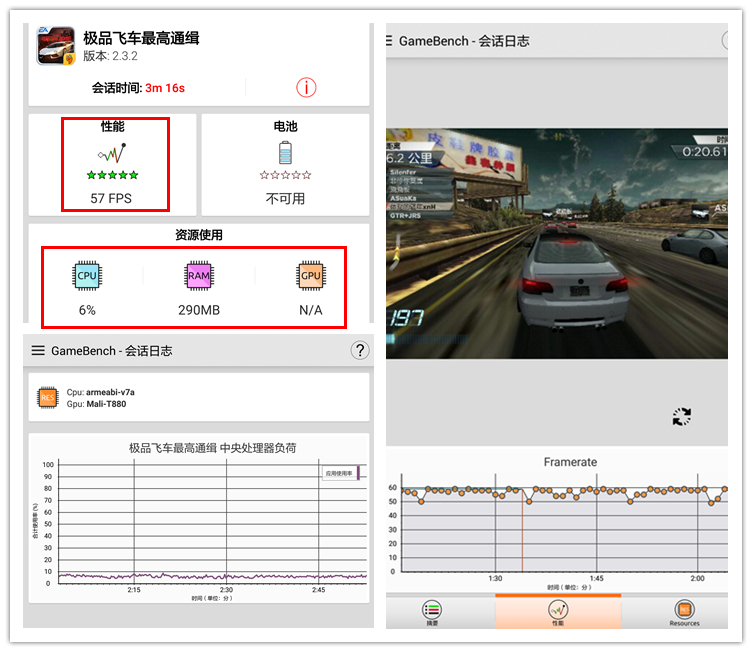This screenshot has width=752, height=652.
Task: Click the 不可用 battery status text
Action: point(285,198)
